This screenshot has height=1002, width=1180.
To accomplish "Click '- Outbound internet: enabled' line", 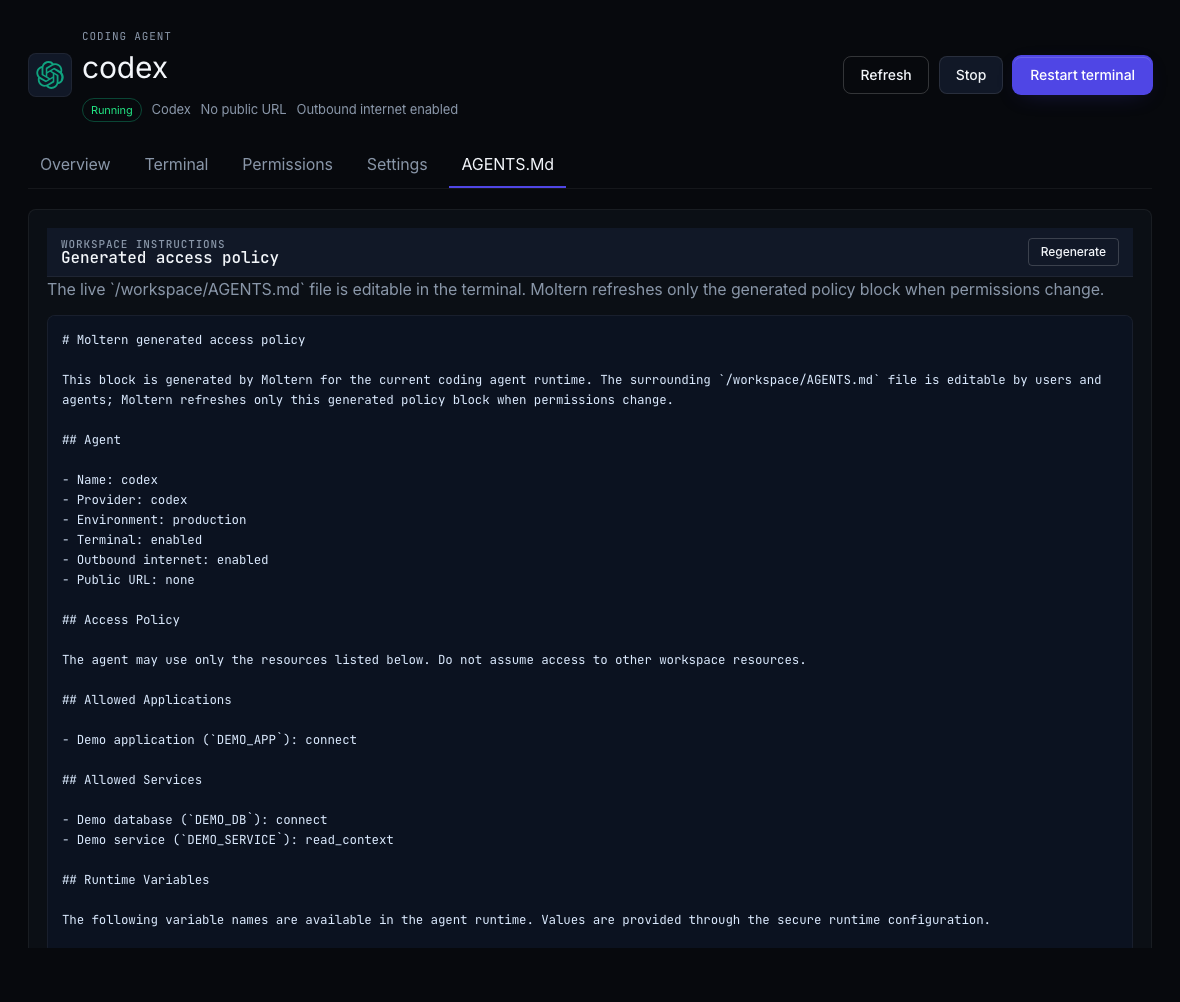I will tap(165, 559).
